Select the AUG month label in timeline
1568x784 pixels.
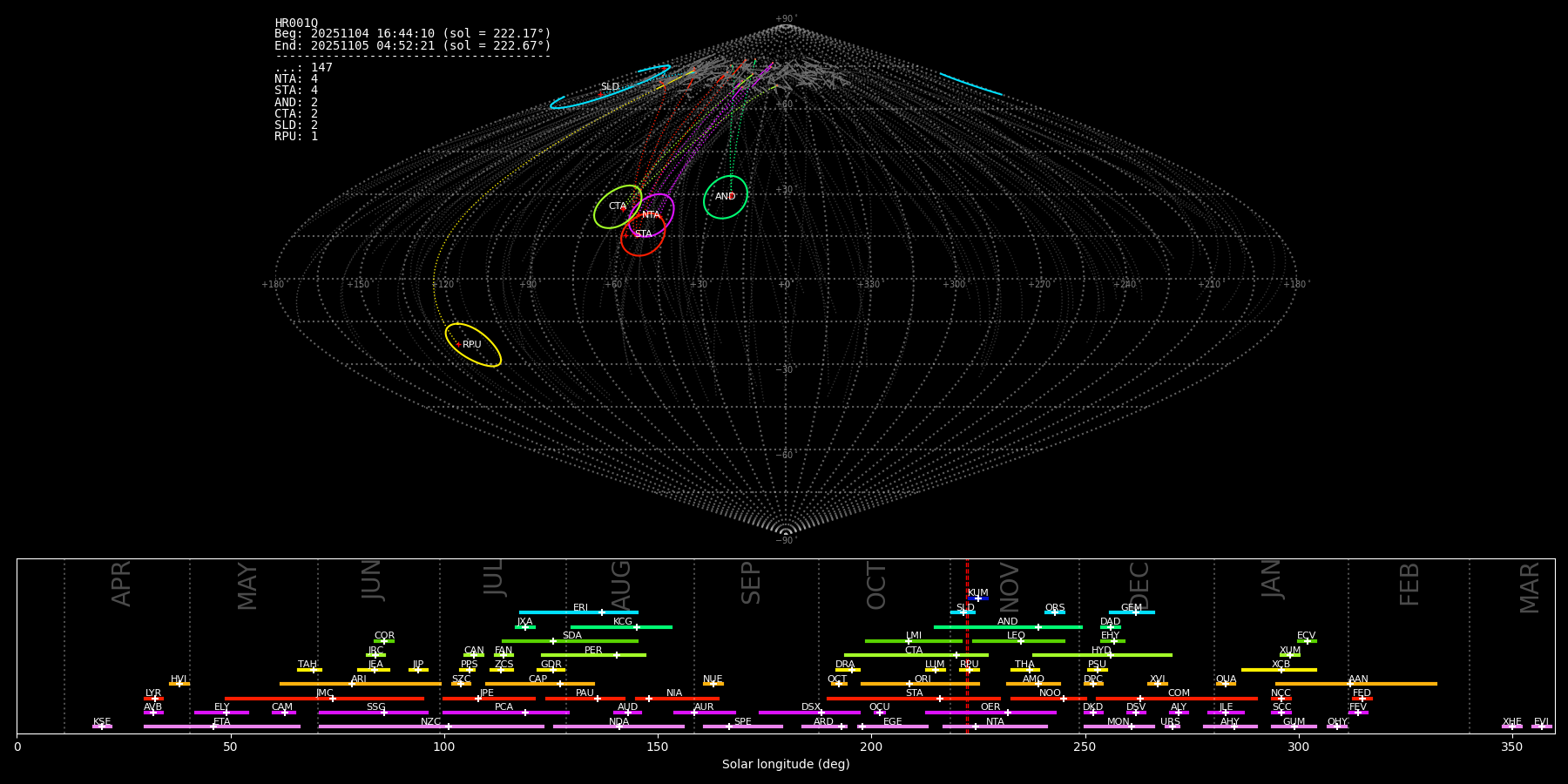[x=621, y=586]
